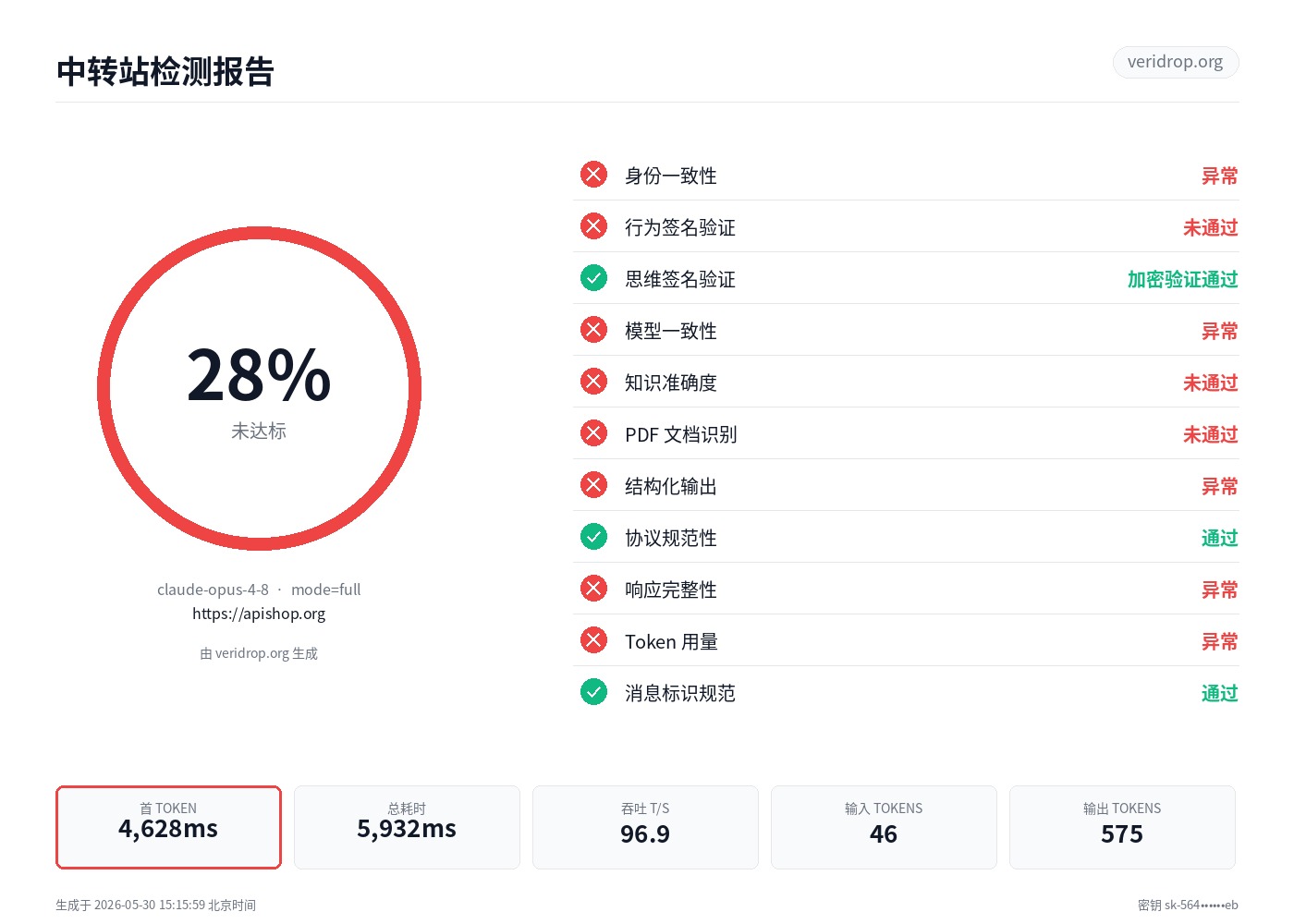The width and height of the screenshot is (1294, 924).
Task: Click the red X icon beside Token 用量
Action: 593,640
